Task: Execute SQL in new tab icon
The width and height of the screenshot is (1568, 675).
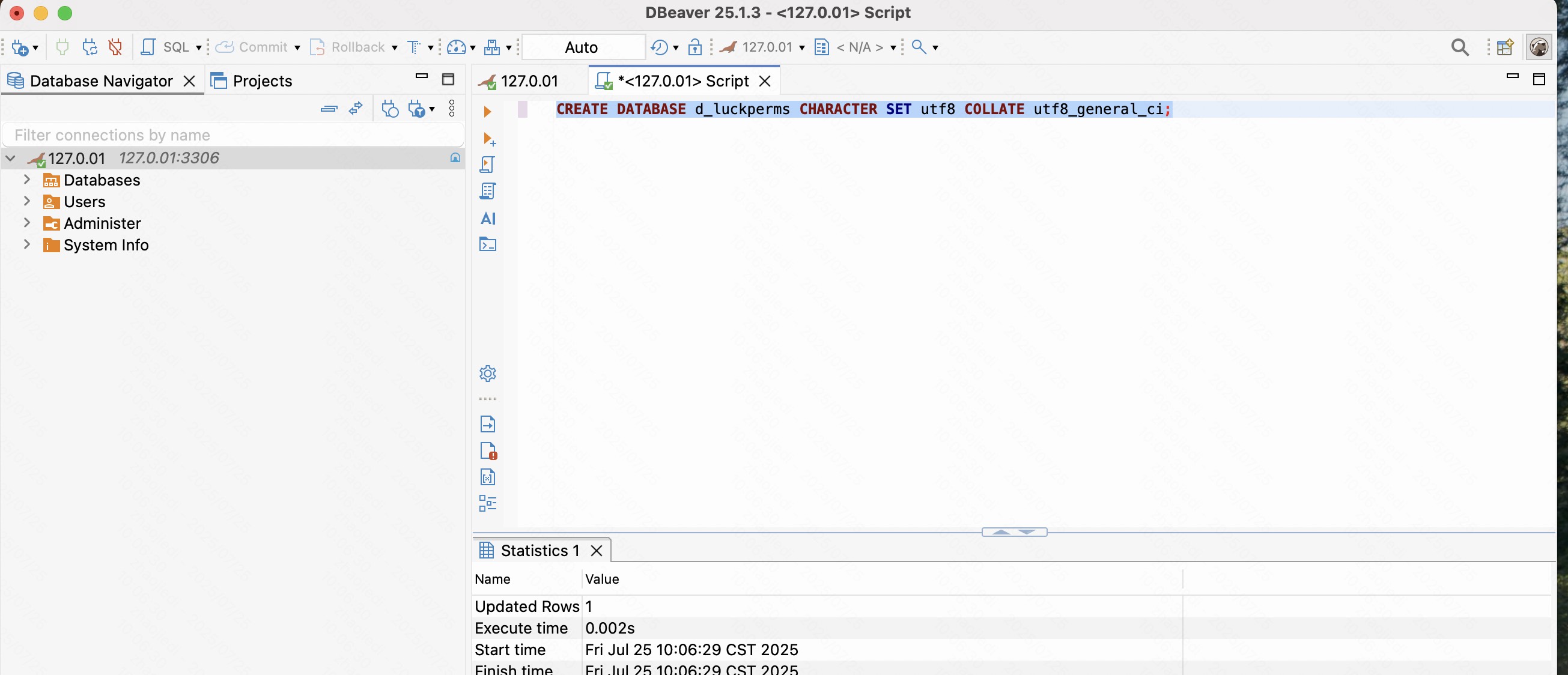Action: tap(489, 139)
